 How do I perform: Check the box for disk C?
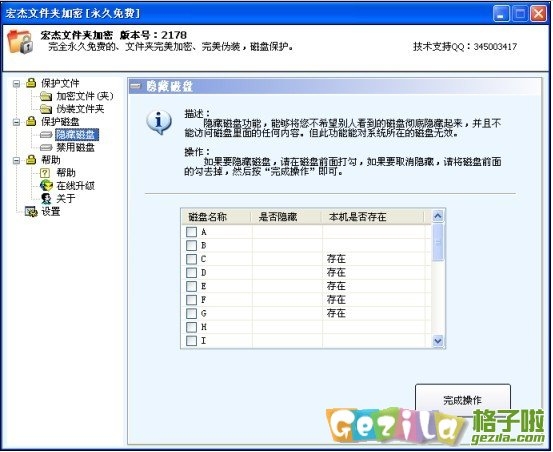(191, 259)
